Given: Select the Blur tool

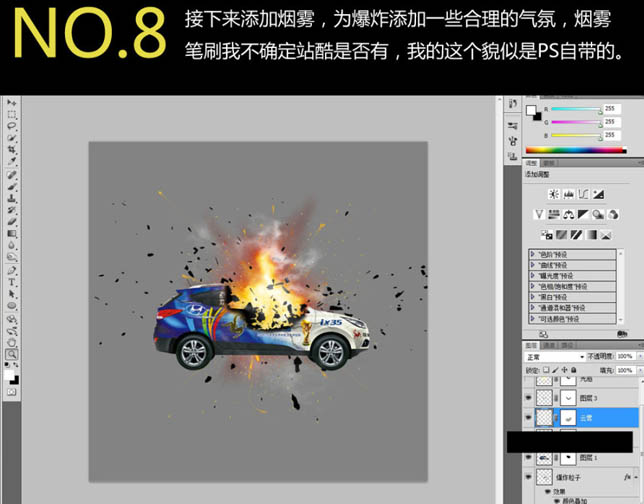Looking at the screenshot, I should 12,246.
